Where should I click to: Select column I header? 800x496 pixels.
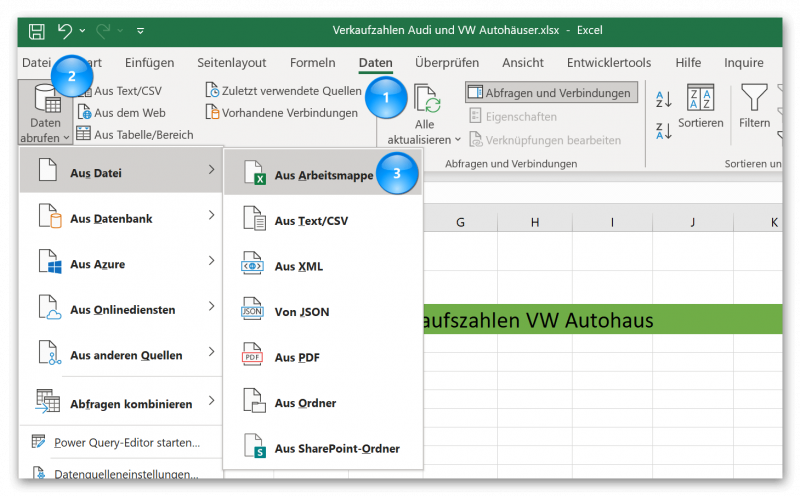tap(612, 222)
